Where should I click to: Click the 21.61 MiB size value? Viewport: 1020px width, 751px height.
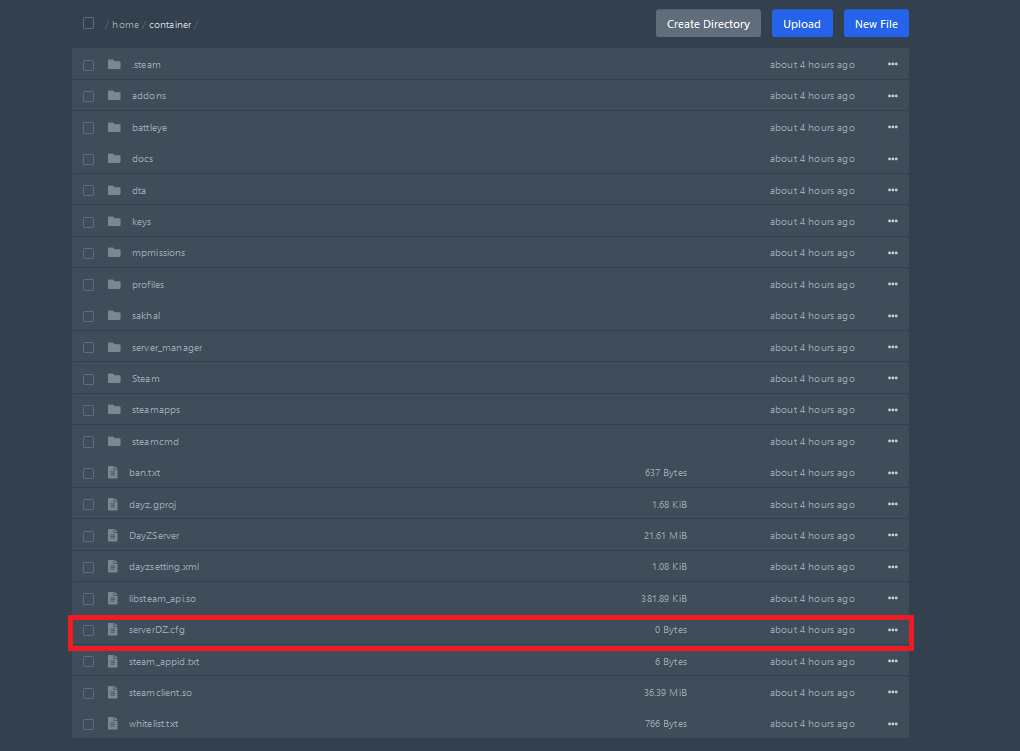665,536
